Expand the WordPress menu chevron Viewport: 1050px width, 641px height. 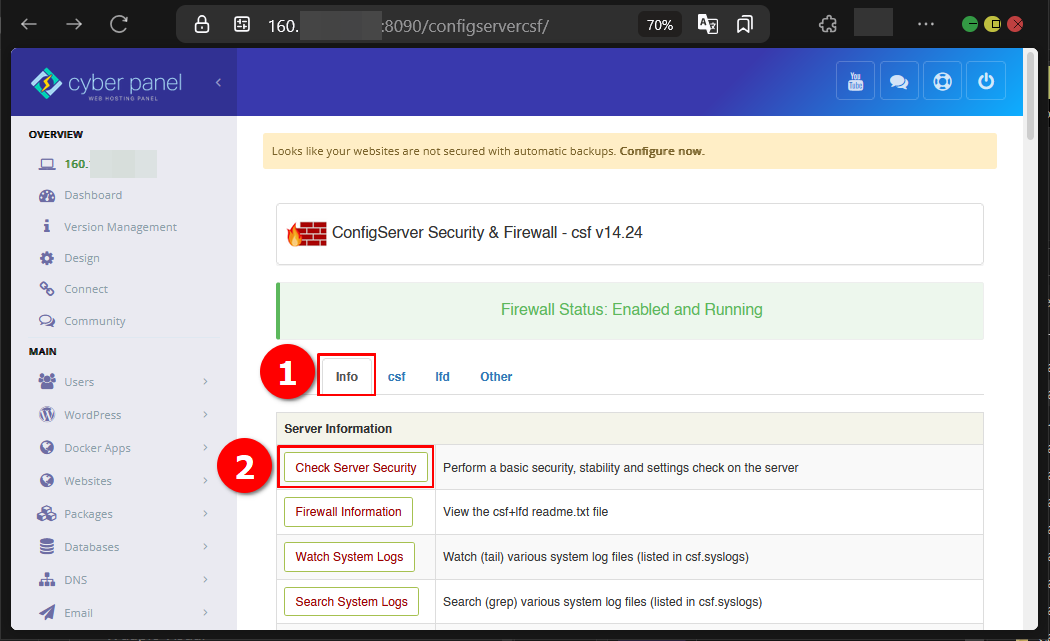point(205,415)
